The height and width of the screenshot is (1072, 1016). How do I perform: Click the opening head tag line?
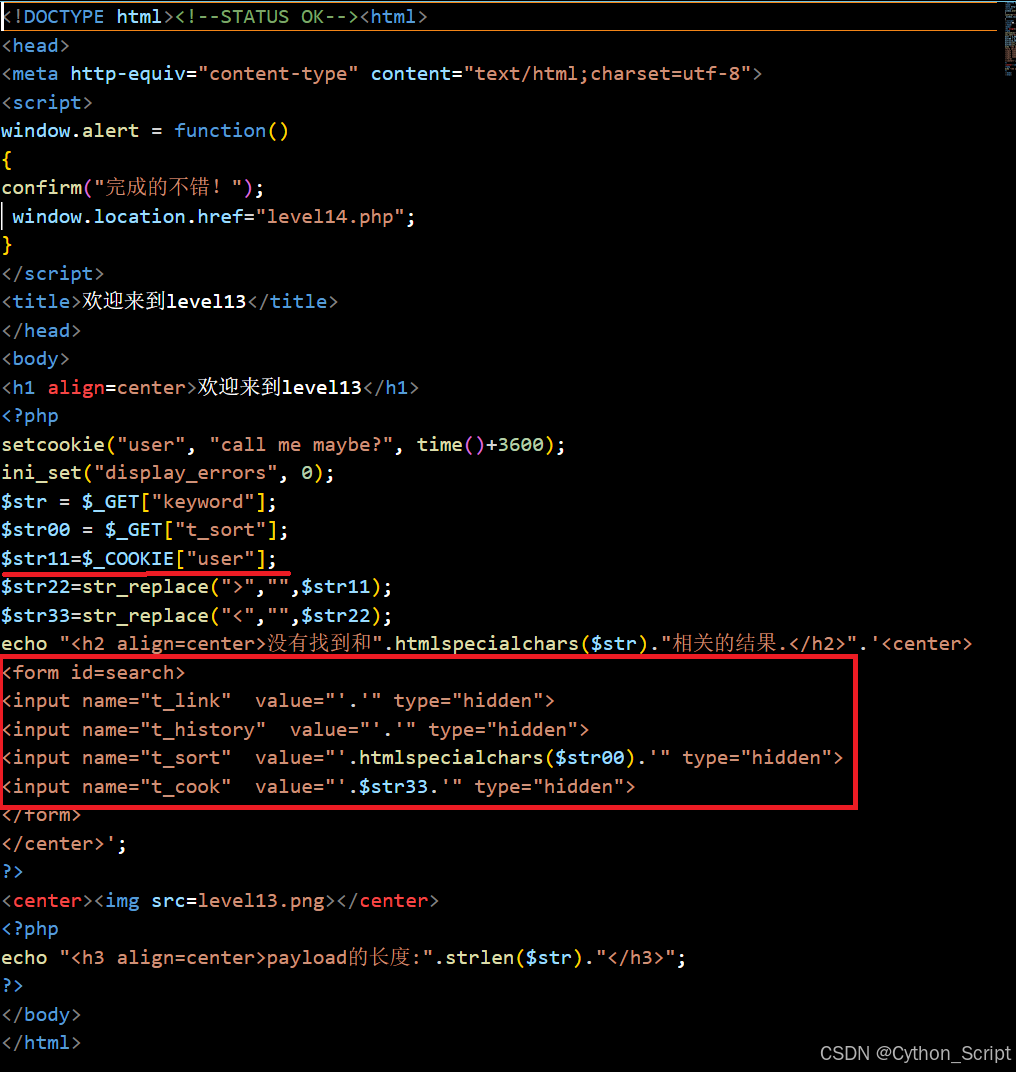36,46
